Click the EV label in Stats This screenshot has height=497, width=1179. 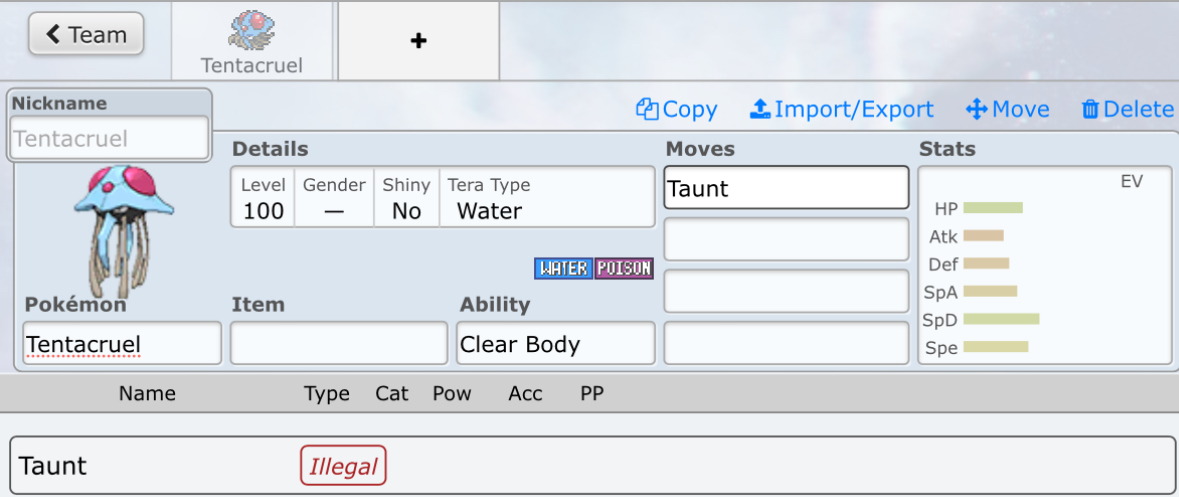[x=1132, y=182]
